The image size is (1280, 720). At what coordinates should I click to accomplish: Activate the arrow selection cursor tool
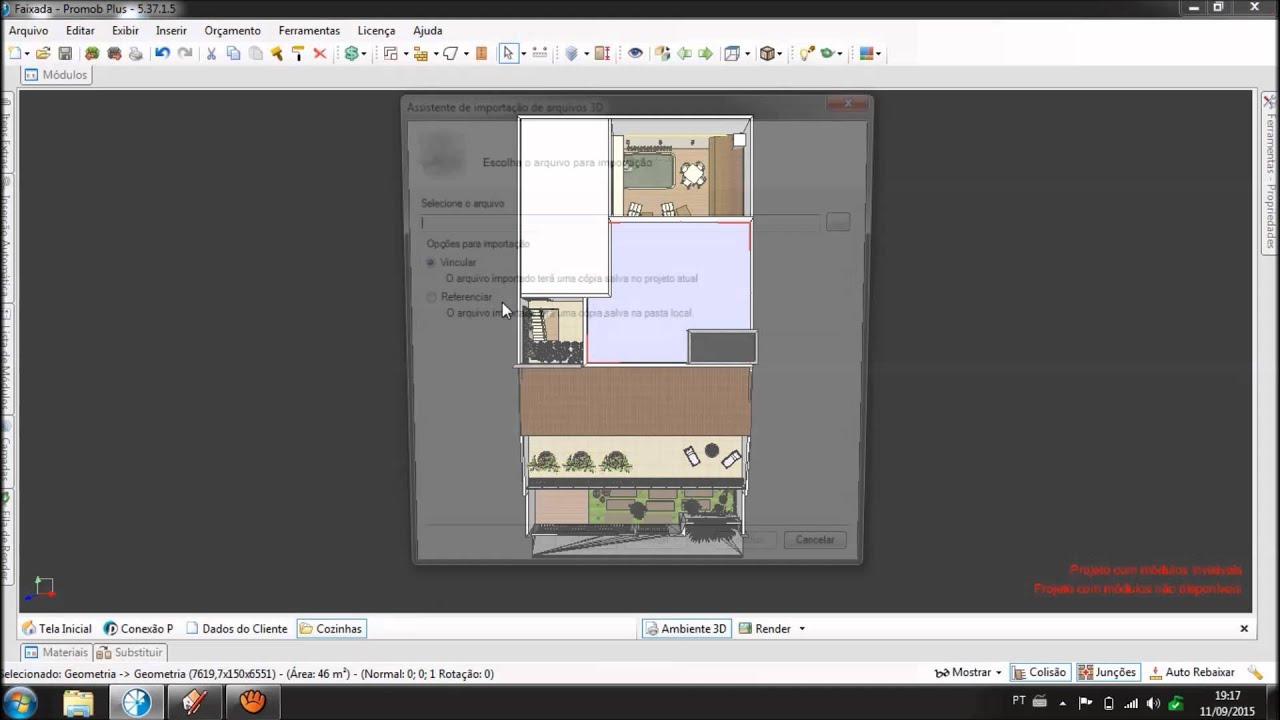coord(508,54)
